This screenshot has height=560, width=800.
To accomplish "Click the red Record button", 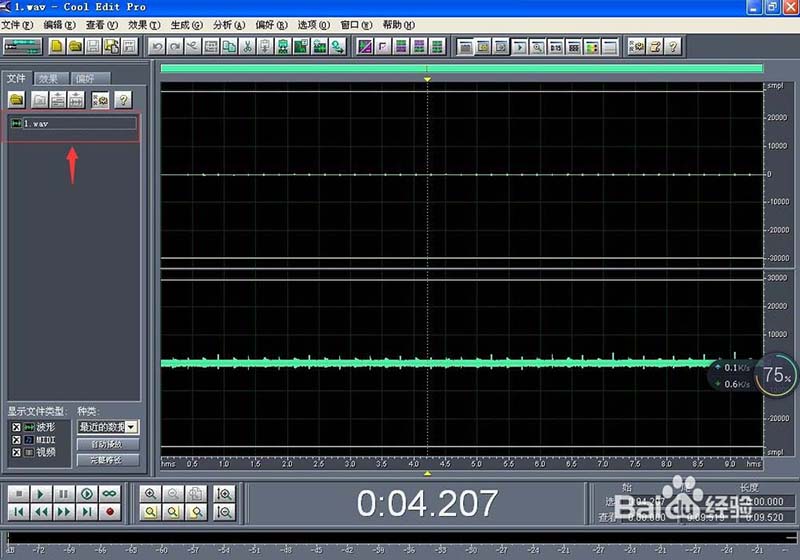I will pyautogui.click(x=109, y=512).
